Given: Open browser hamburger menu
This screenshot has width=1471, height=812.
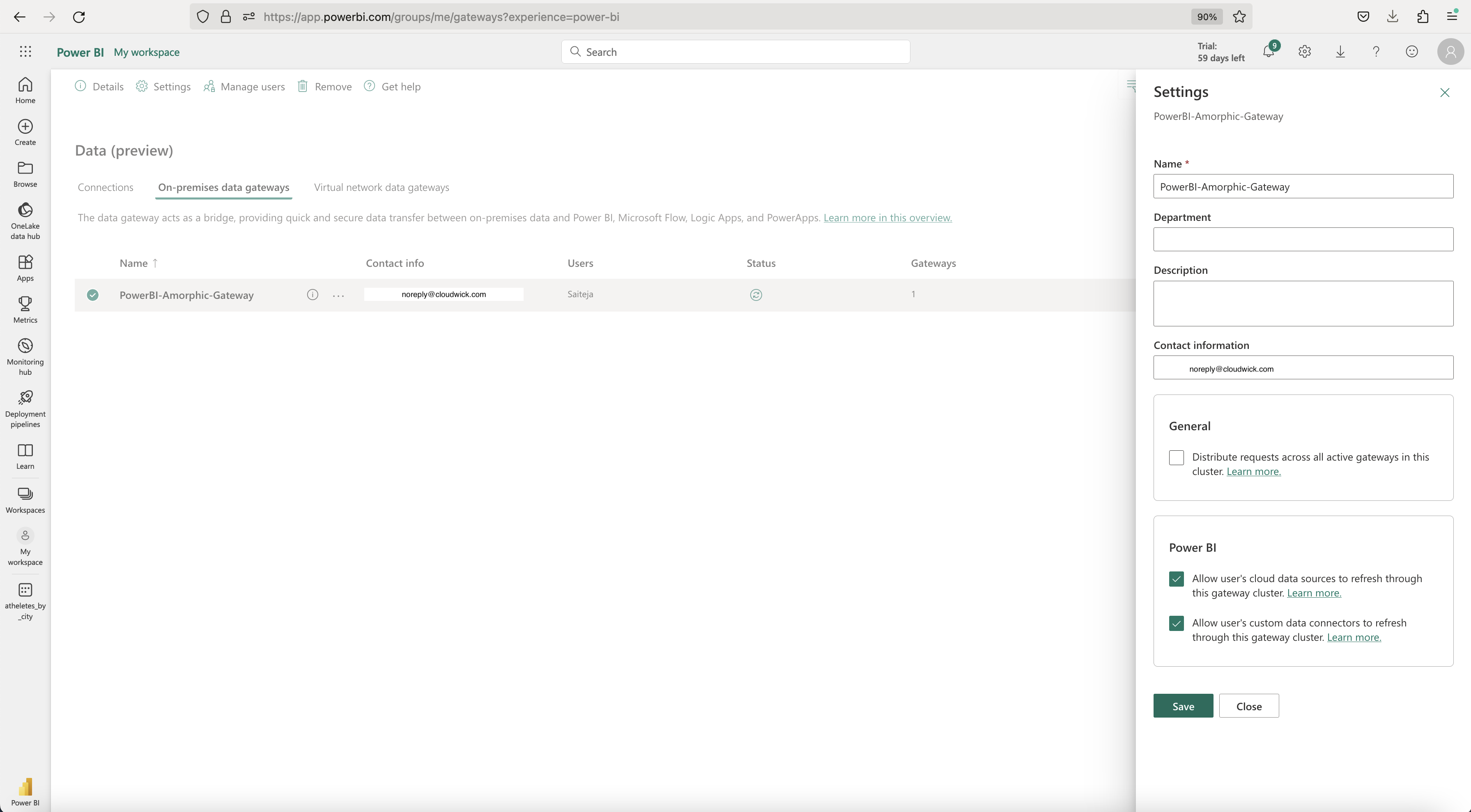Looking at the screenshot, I should click(x=1452, y=16).
